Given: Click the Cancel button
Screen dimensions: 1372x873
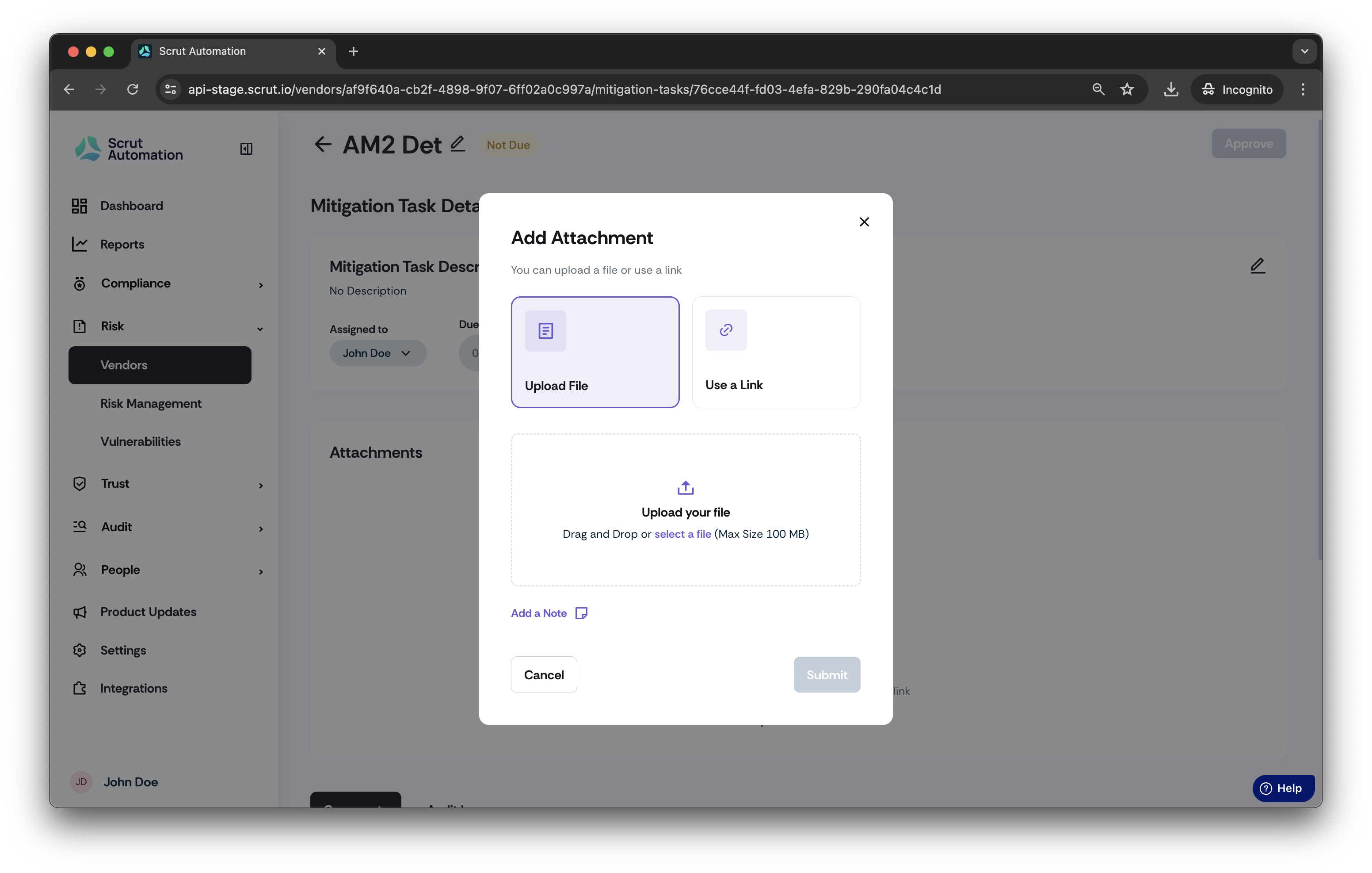Looking at the screenshot, I should coord(544,674).
